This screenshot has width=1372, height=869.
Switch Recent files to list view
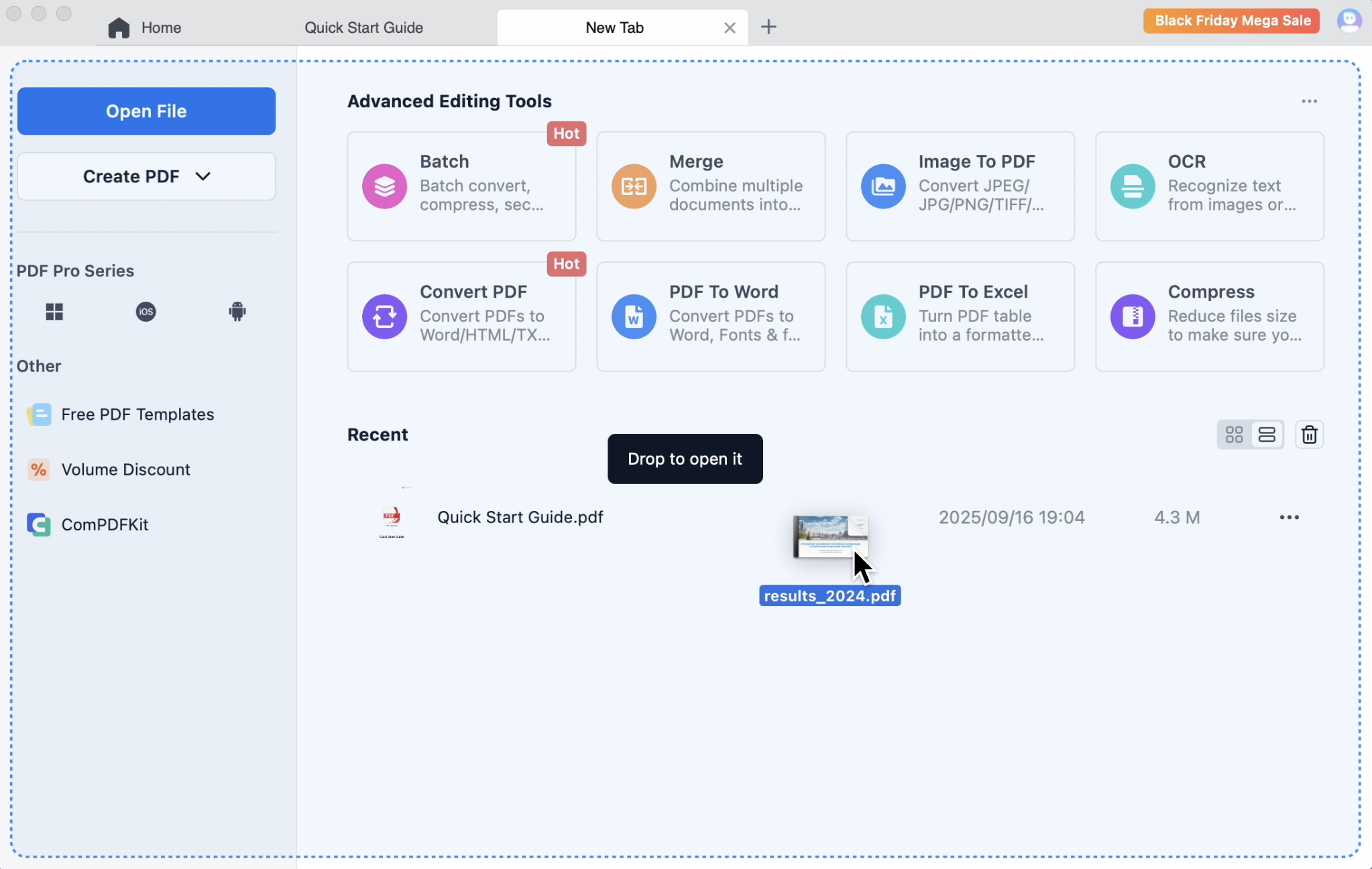[1267, 434]
